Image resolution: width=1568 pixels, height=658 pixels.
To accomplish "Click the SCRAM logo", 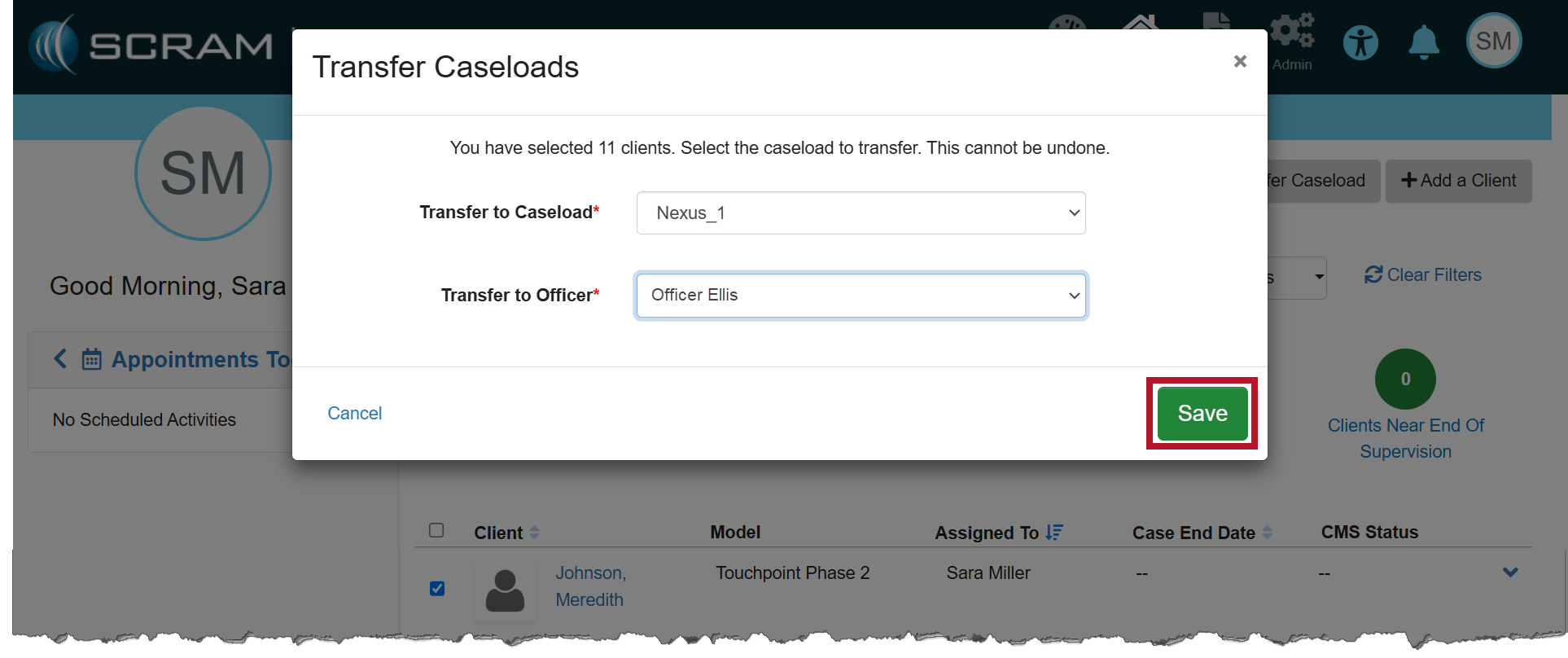I will point(151,46).
